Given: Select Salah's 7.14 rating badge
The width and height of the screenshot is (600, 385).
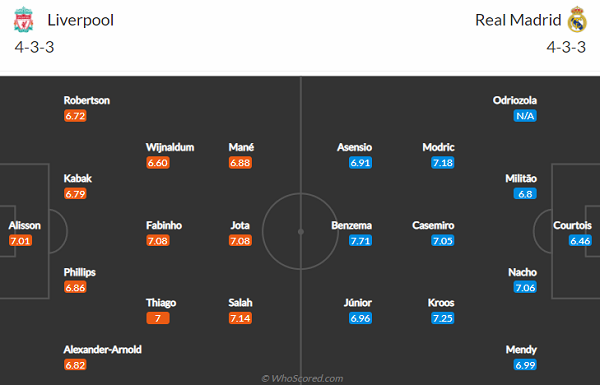Looking at the screenshot, I should [x=240, y=318].
